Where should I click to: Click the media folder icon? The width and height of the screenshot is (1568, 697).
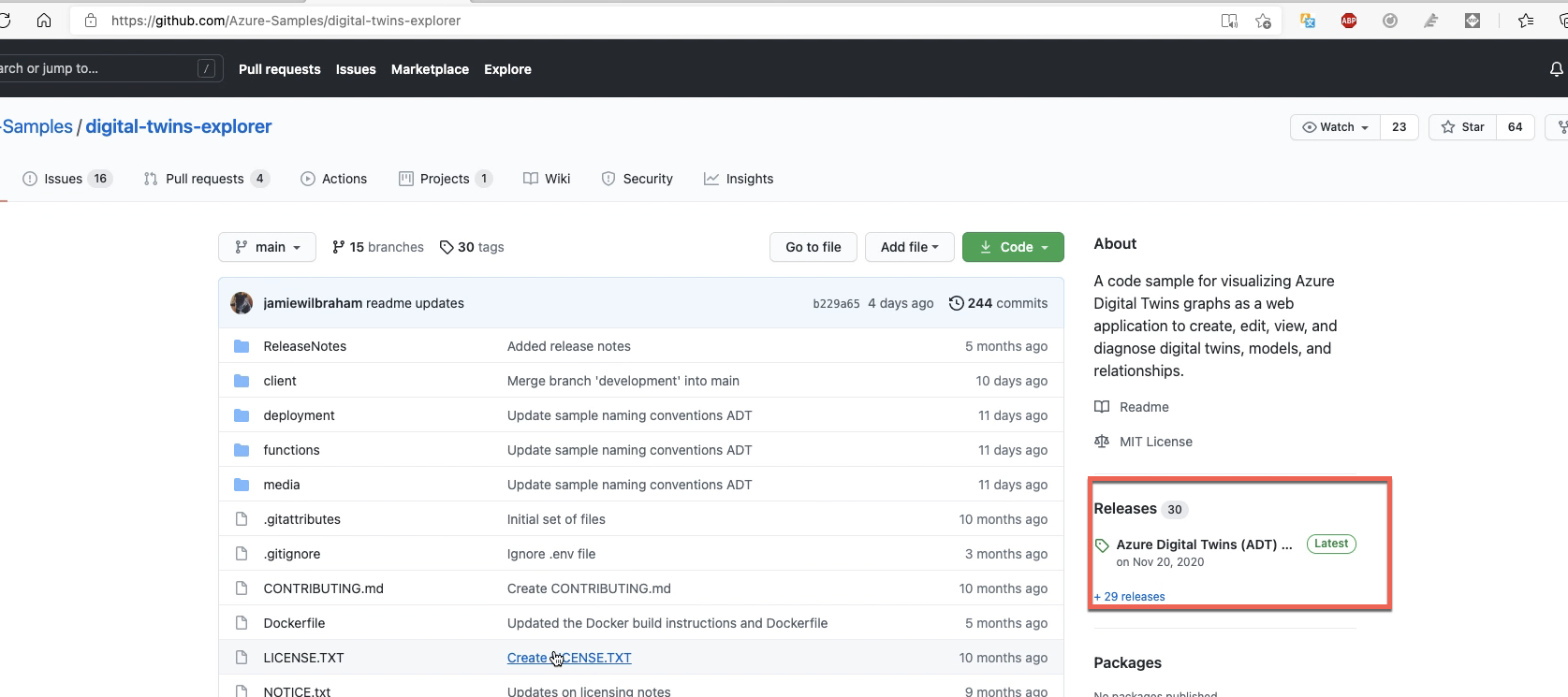pos(242,485)
